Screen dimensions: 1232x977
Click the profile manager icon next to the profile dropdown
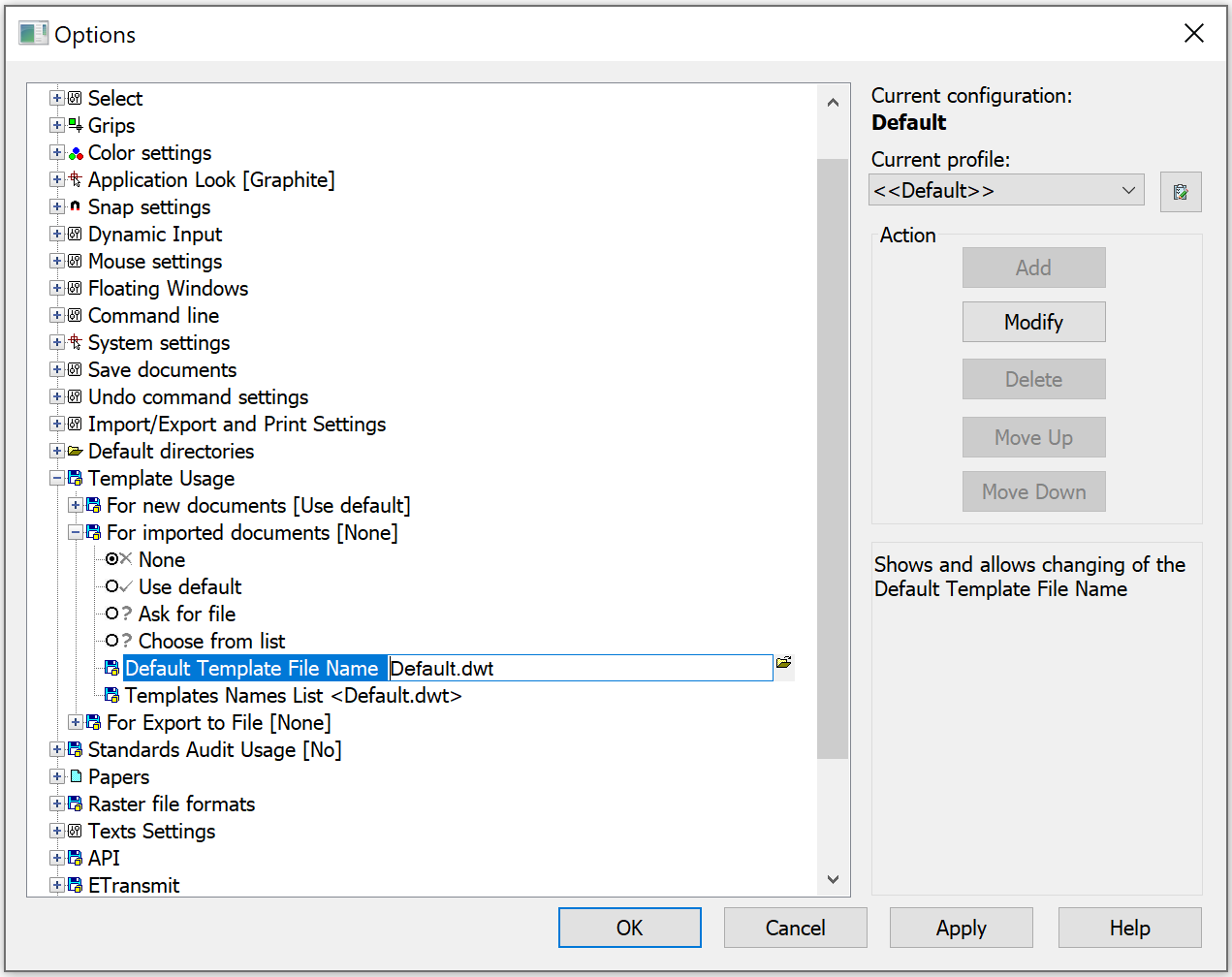1180,192
